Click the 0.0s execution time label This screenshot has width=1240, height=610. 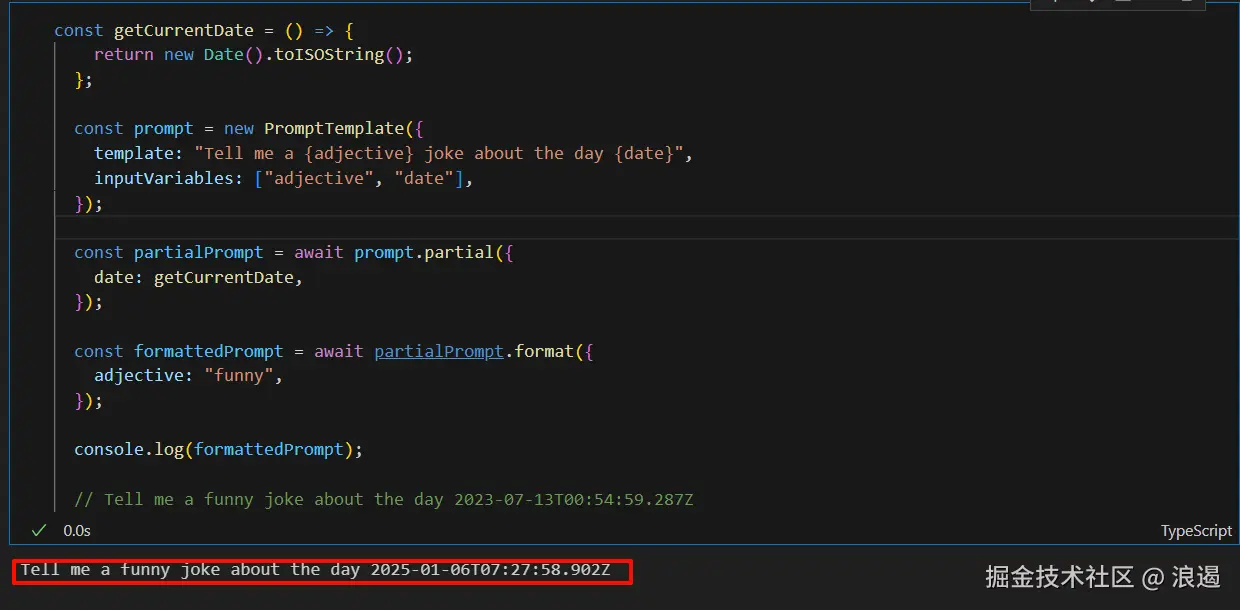click(76, 530)
